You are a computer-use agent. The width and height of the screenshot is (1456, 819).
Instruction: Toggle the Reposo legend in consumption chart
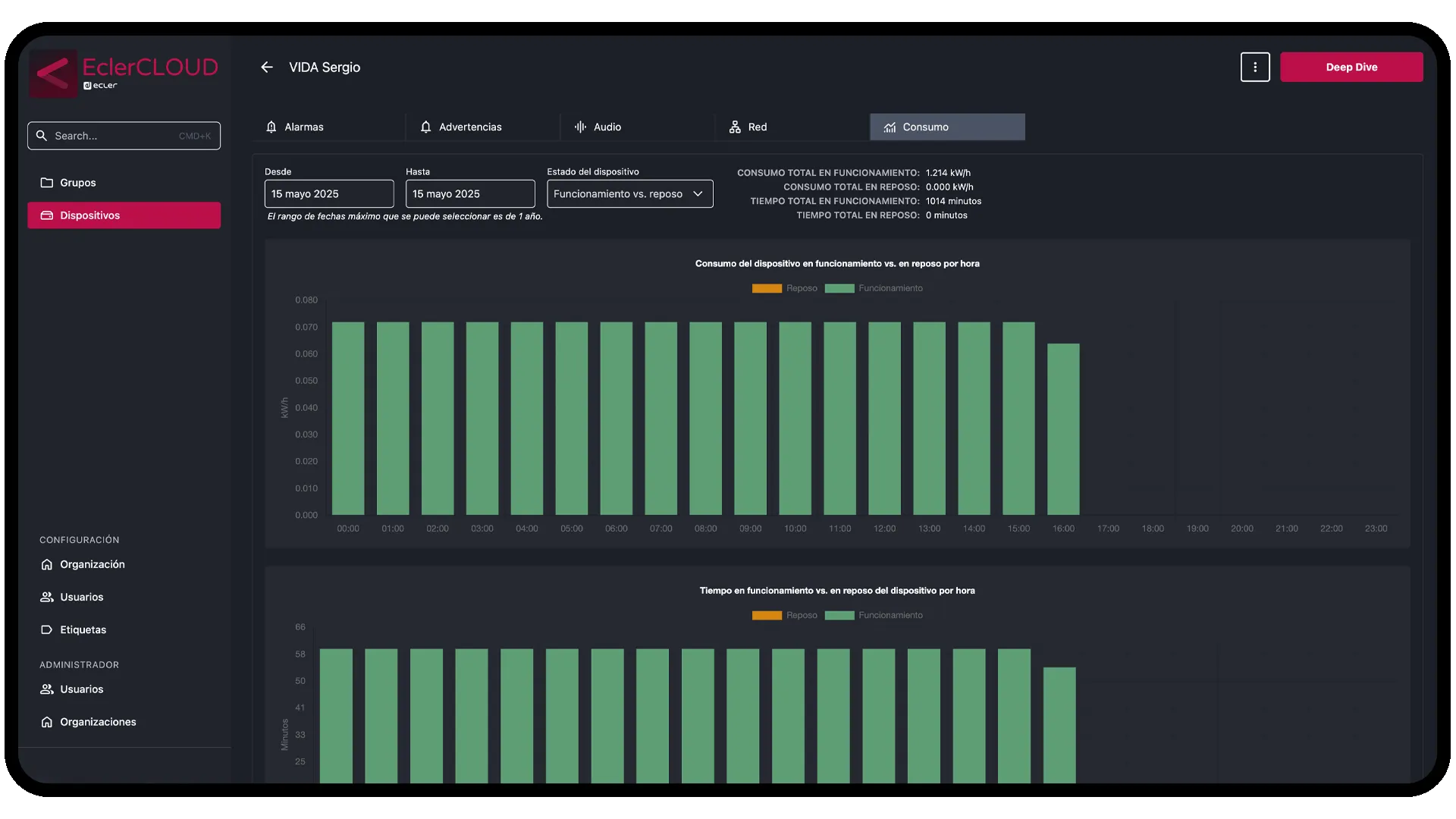point(785,288)
